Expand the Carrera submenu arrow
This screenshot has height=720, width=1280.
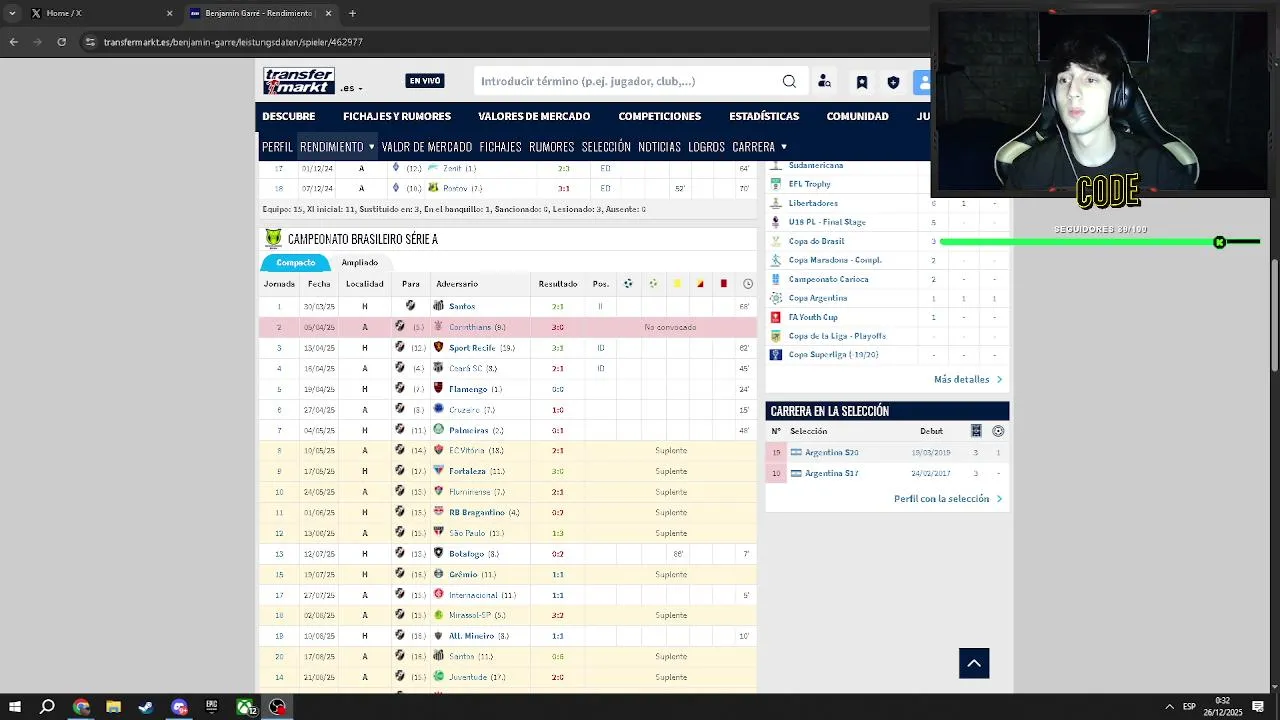pyautogui.click(x=783, y=147)
